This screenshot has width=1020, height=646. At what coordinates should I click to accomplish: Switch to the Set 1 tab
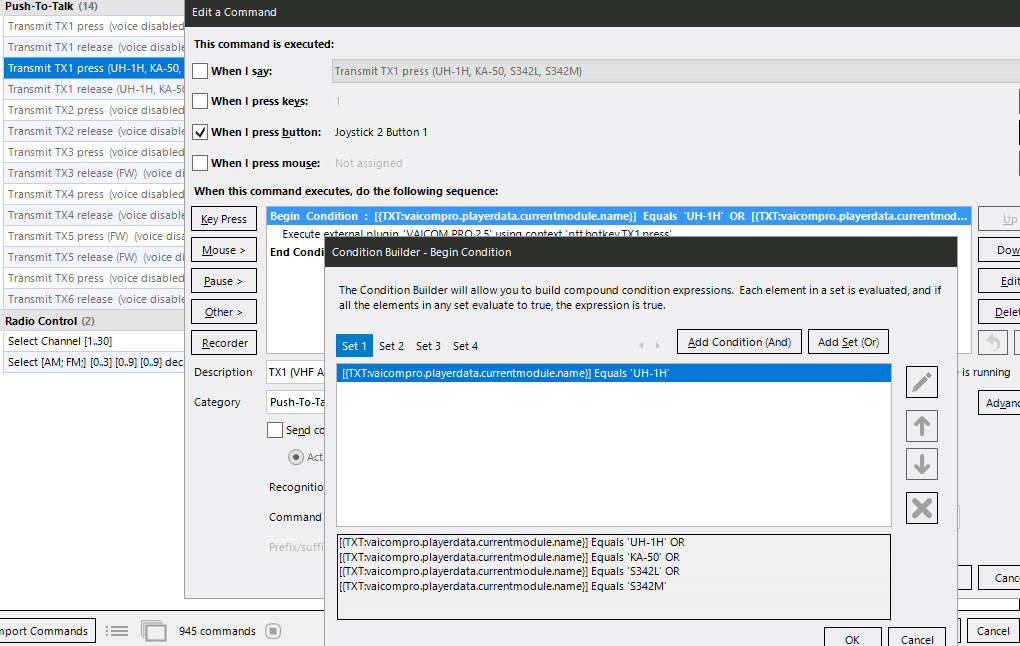point(355,345)
